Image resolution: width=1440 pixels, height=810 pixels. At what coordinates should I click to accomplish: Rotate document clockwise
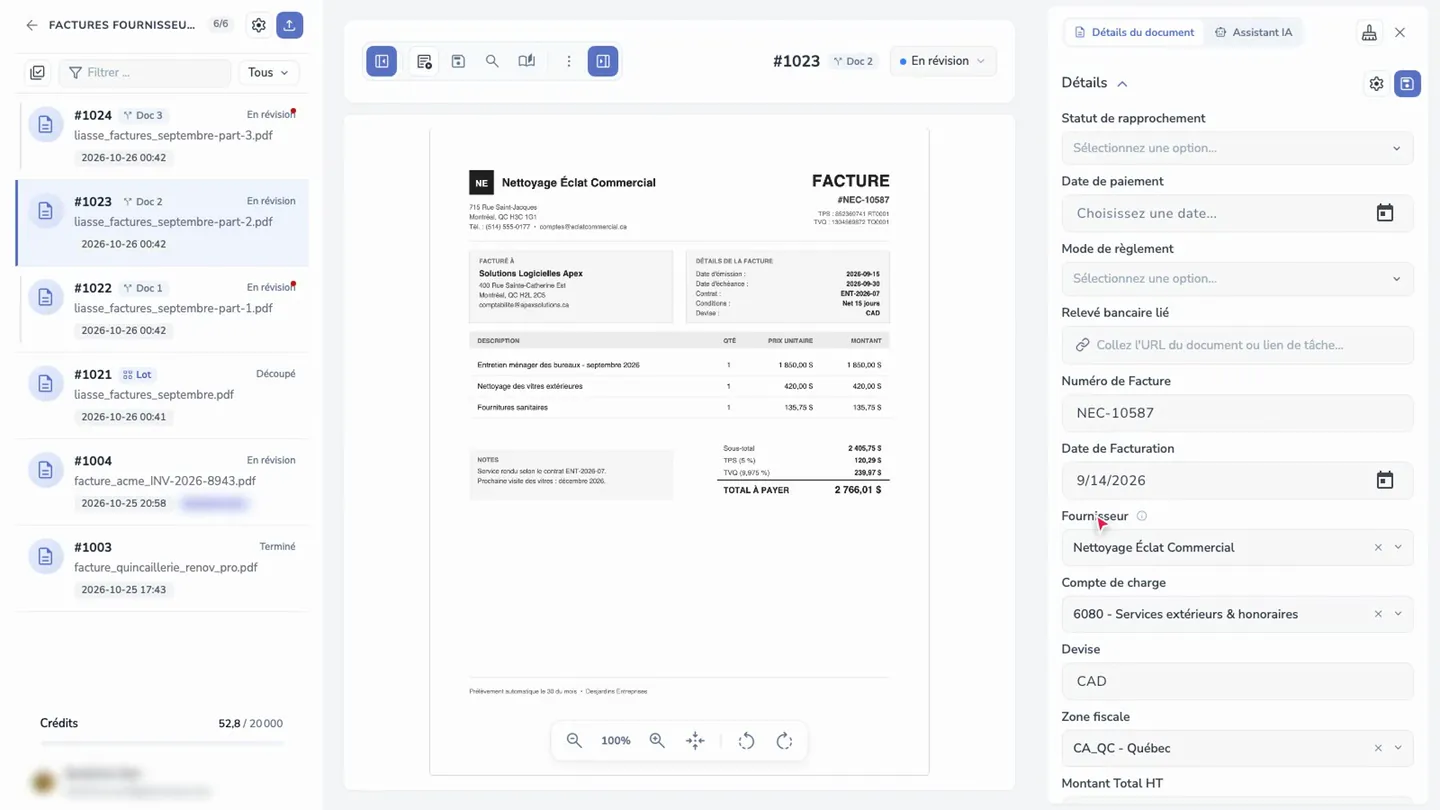pos(785,741)
